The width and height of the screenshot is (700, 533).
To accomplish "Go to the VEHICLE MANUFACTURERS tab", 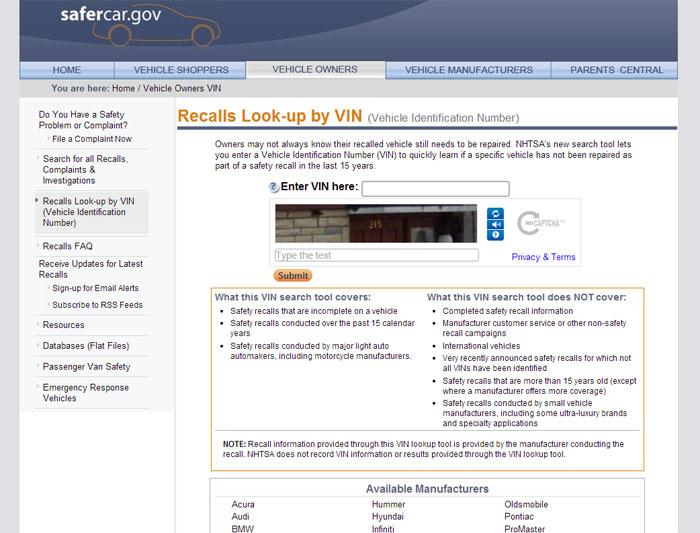I will 468,70.
